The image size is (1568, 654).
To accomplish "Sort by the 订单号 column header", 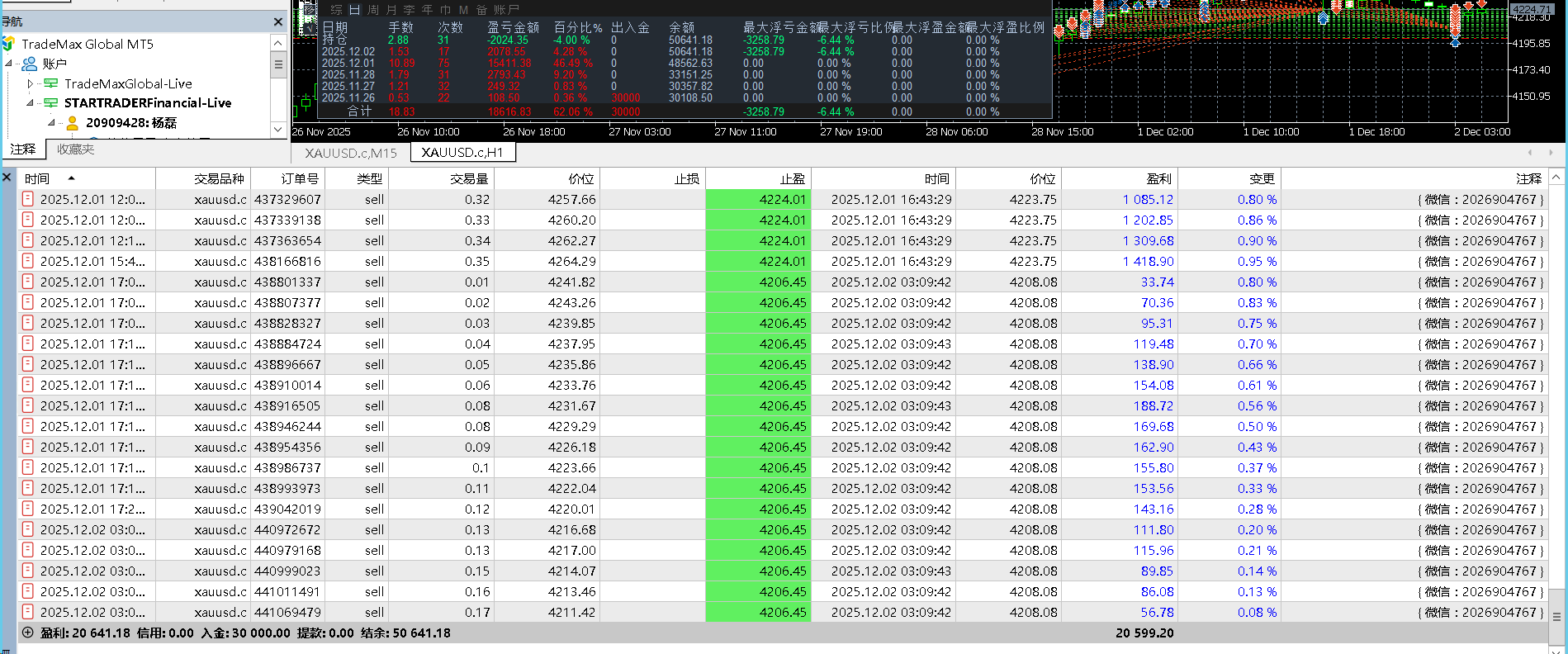I will pos(288,178).
